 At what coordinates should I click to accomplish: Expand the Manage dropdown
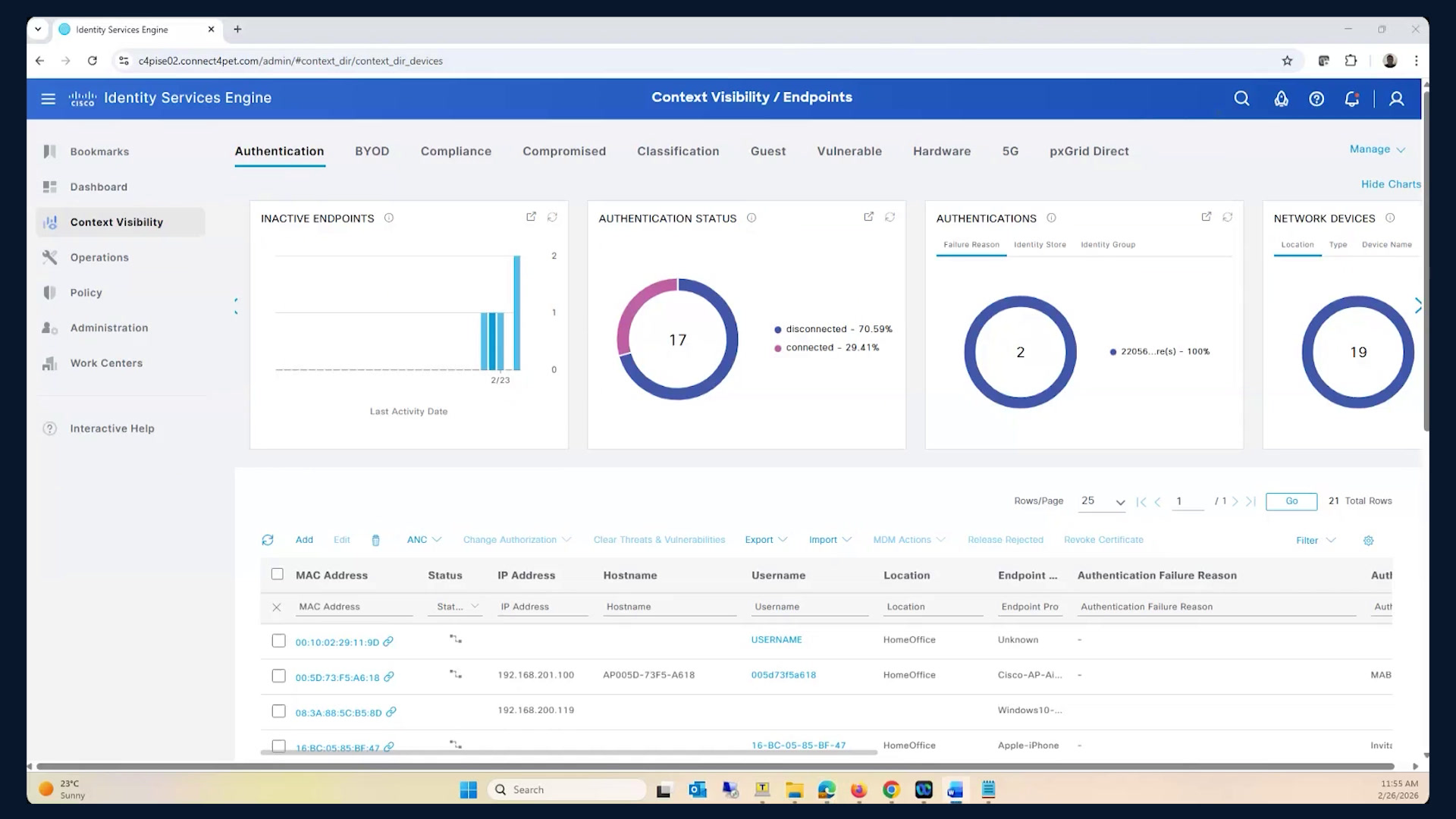1377,149
